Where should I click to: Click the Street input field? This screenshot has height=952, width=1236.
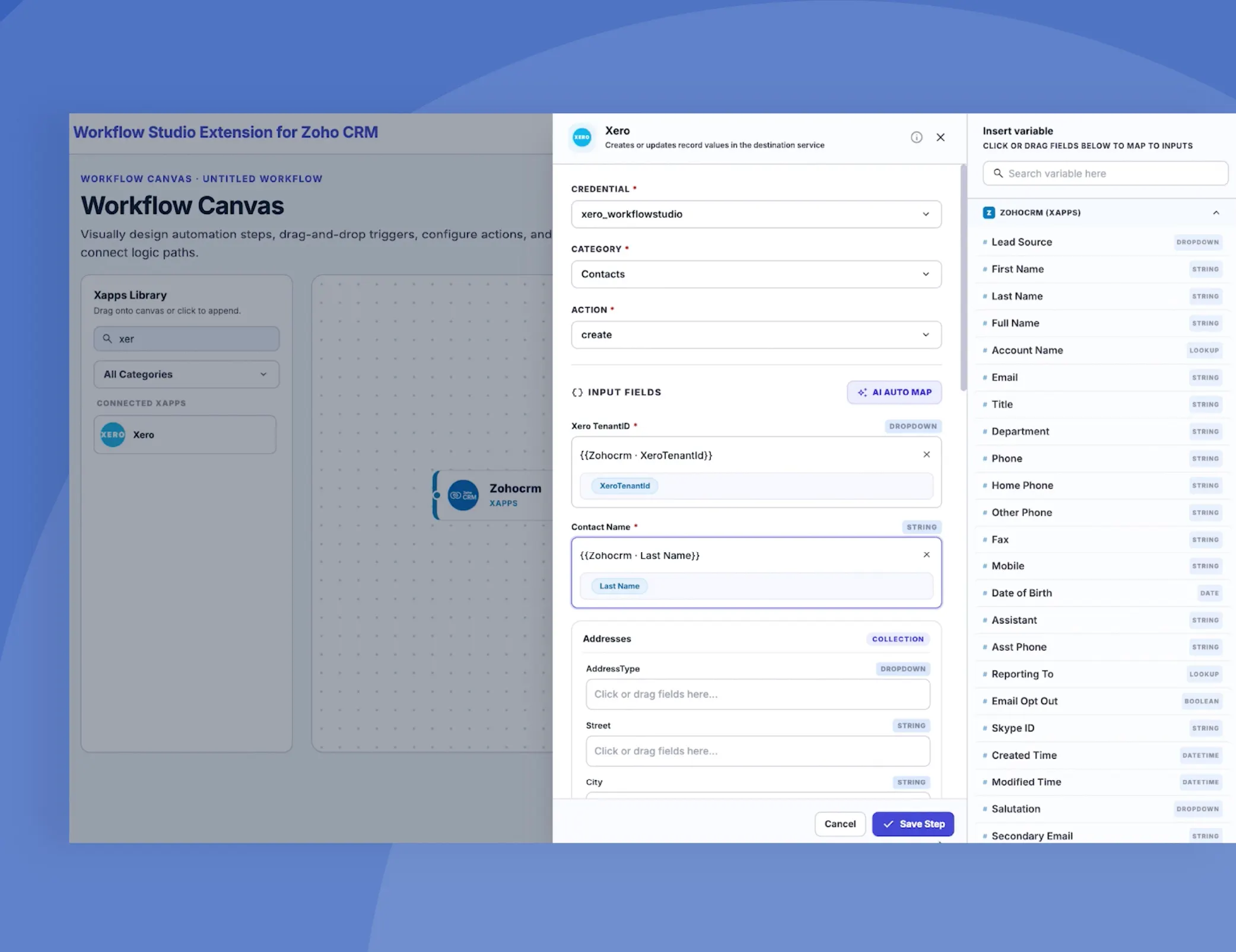[x=758, y=751]
